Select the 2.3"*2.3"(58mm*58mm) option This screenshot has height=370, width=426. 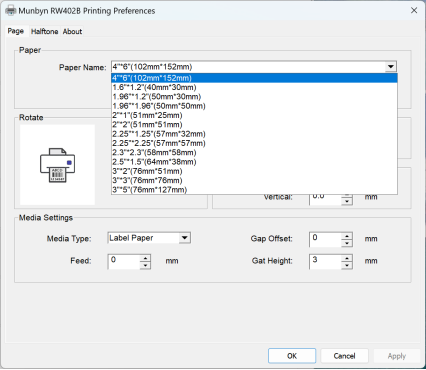[x=254, y=153]
